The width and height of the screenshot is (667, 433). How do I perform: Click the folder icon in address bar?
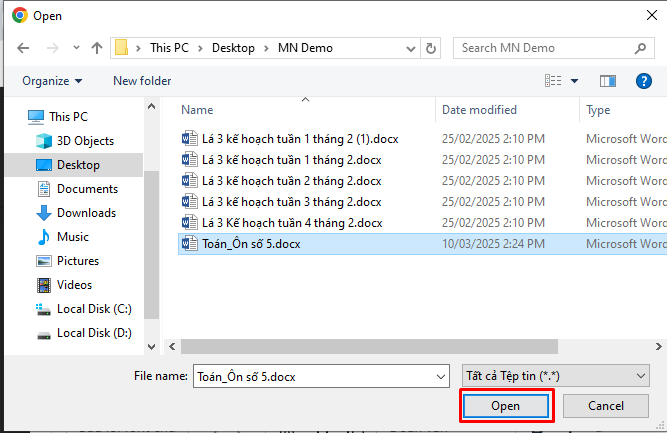pyautogui.click(x=121, y=48)
